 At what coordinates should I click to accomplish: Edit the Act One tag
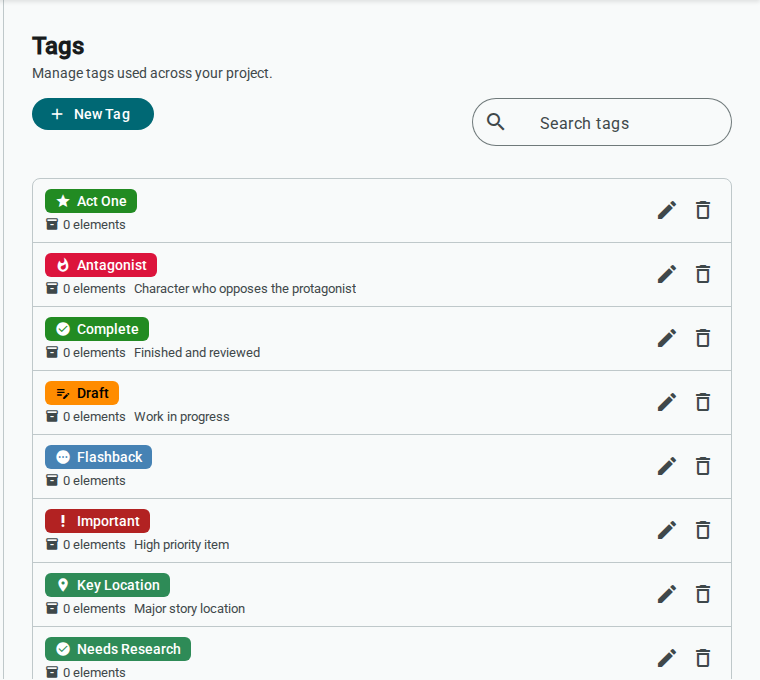point(667,210)
